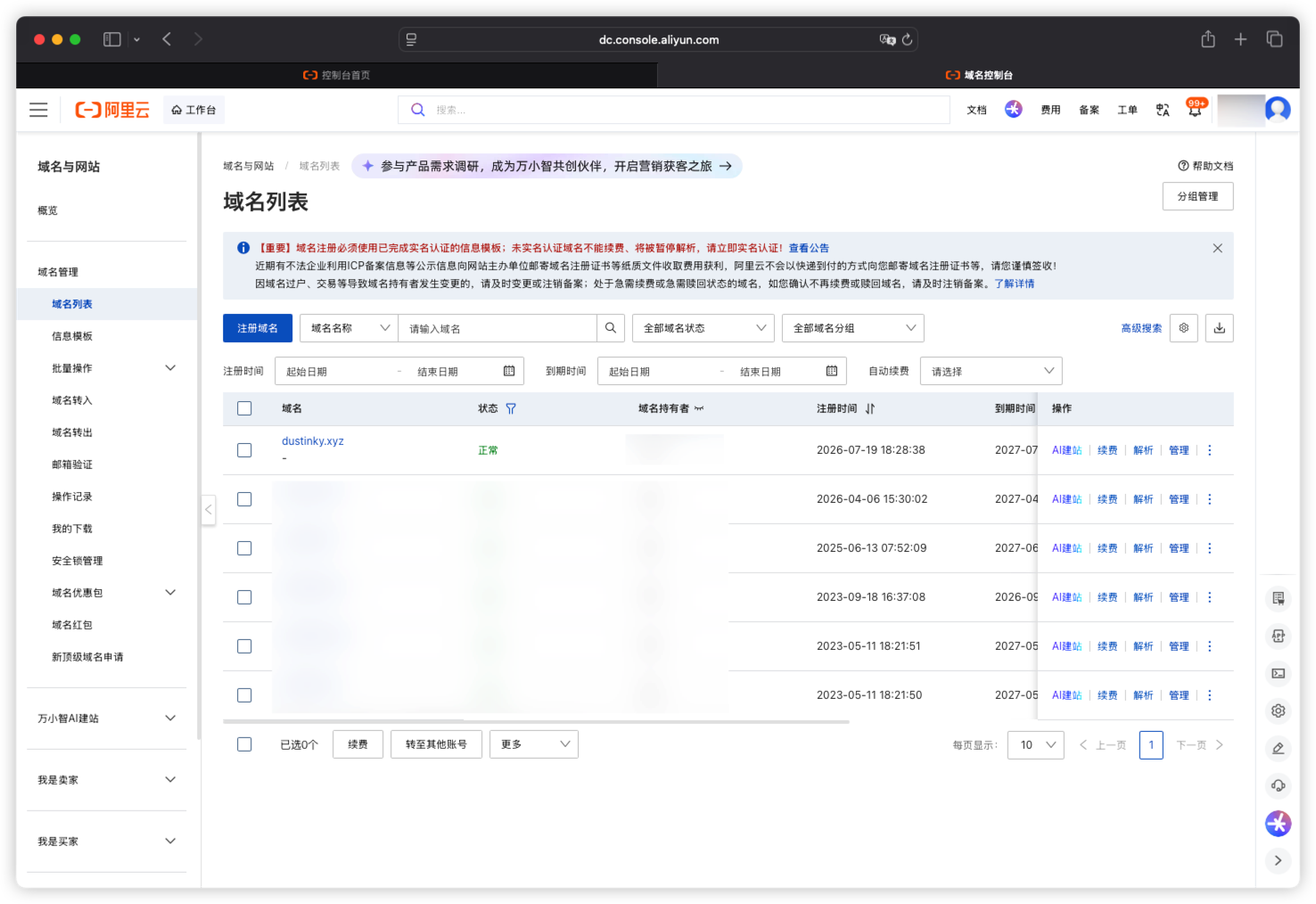1316x904 pixels.
Task: Open 更多 dropdown in bottom bar
Action: [534, 744]
